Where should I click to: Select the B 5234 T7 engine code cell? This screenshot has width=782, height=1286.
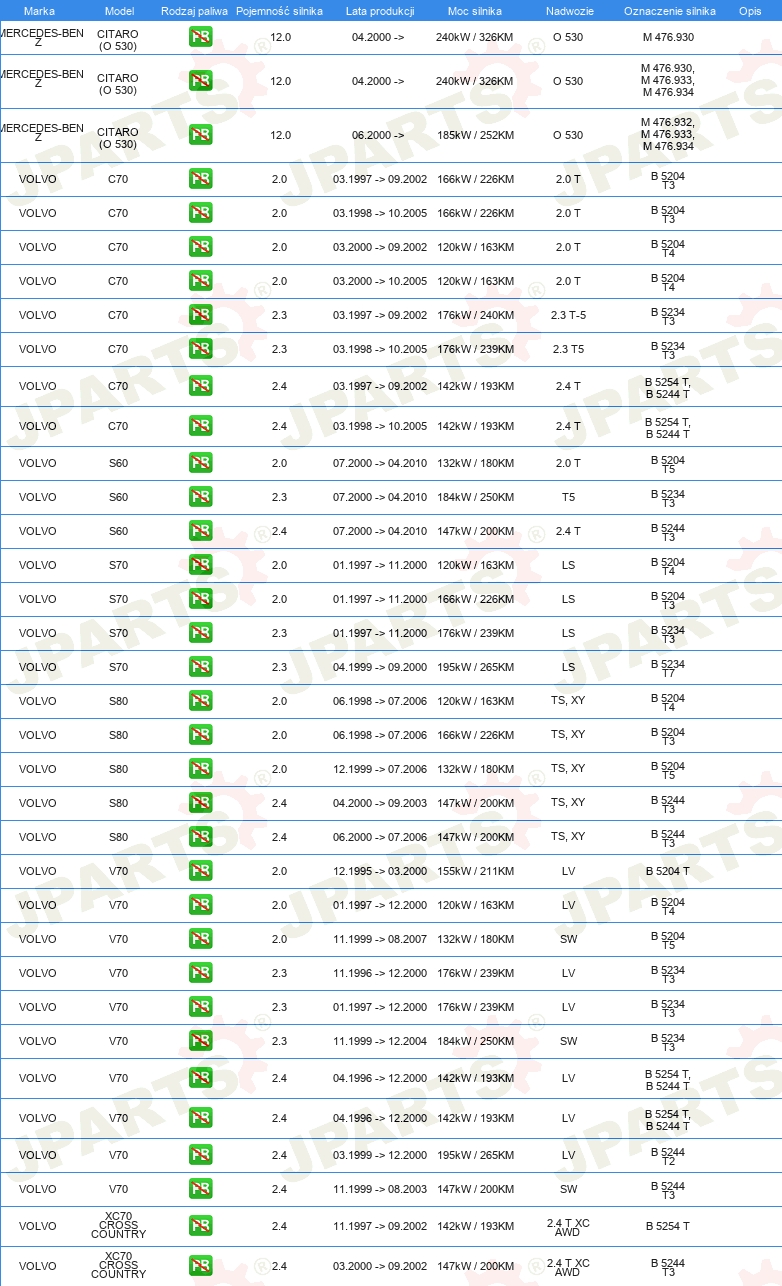(668, 668)
